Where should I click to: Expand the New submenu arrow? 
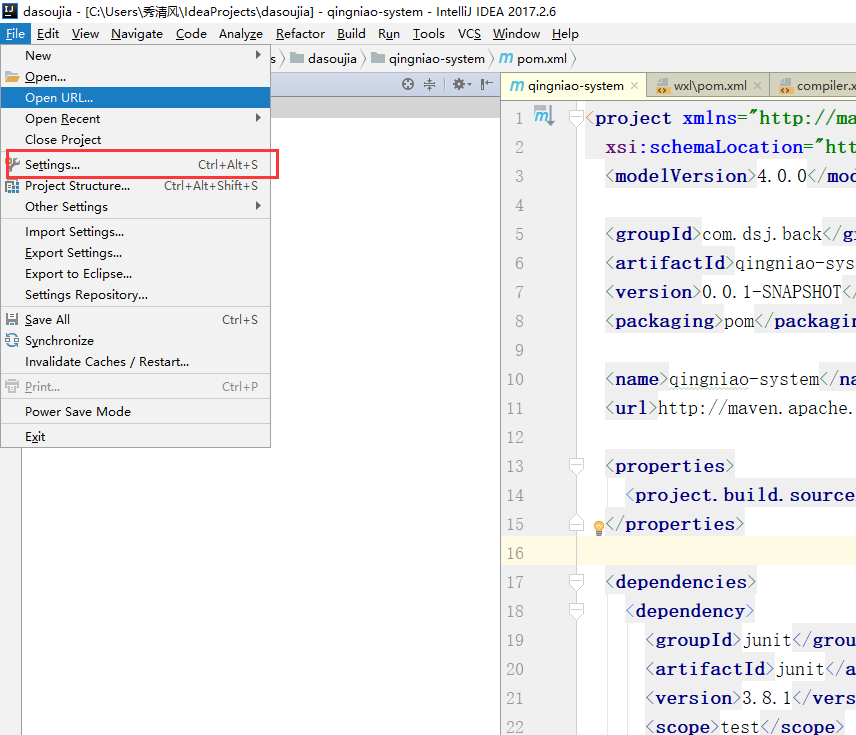click(258, 55)
